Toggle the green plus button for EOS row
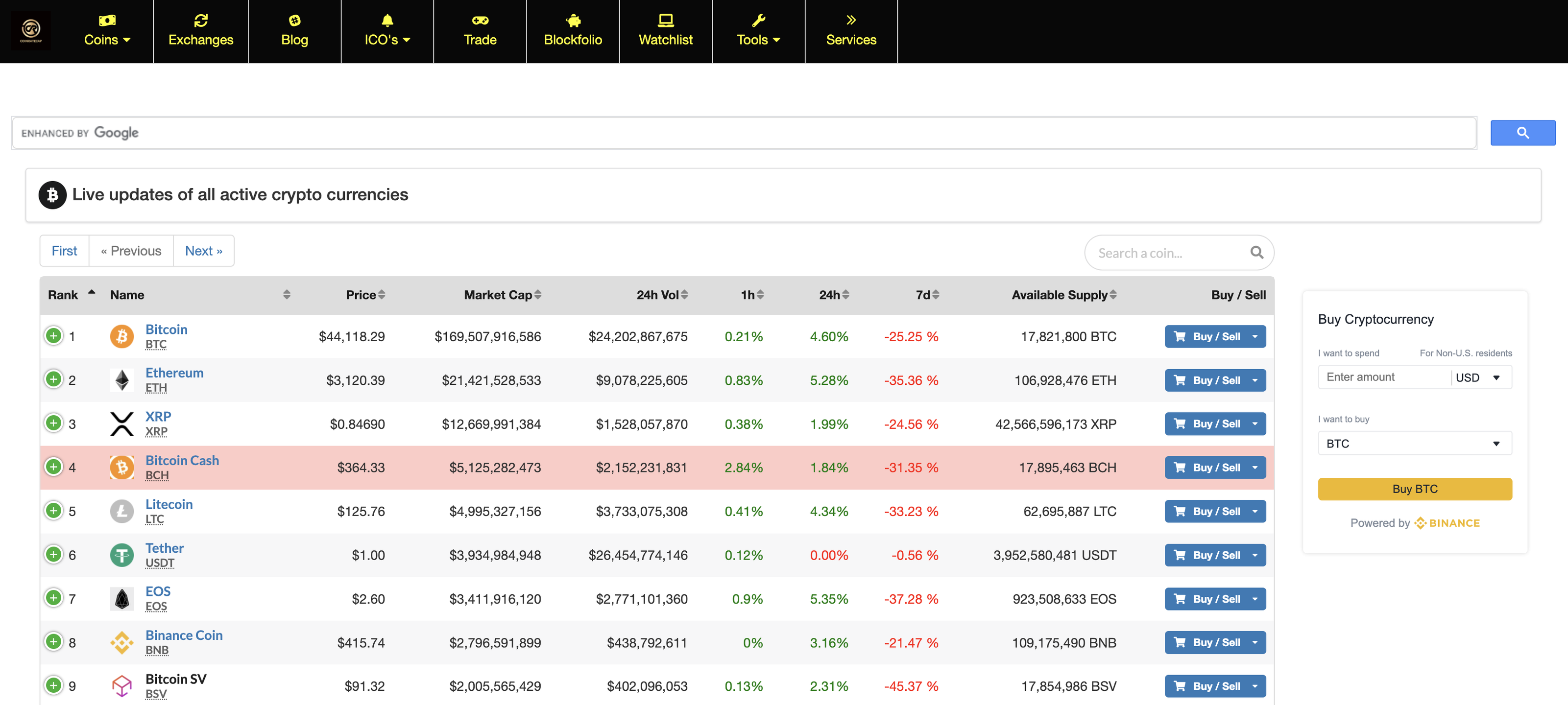 [x=53, y=598]
